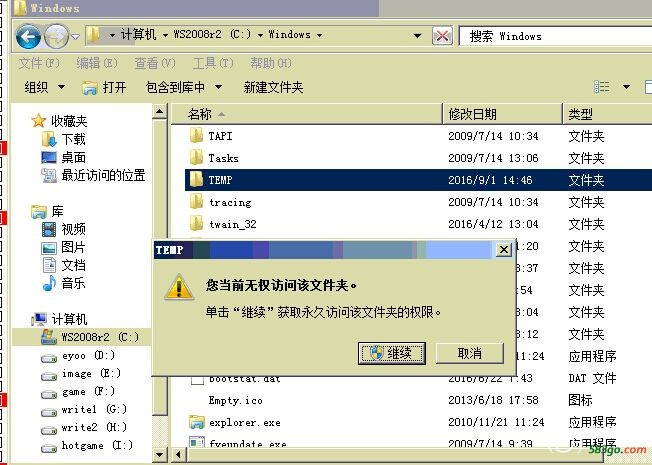Select the eyoo (D:) drive
Screen dimensions: 652x465
[x=78, y=356]
